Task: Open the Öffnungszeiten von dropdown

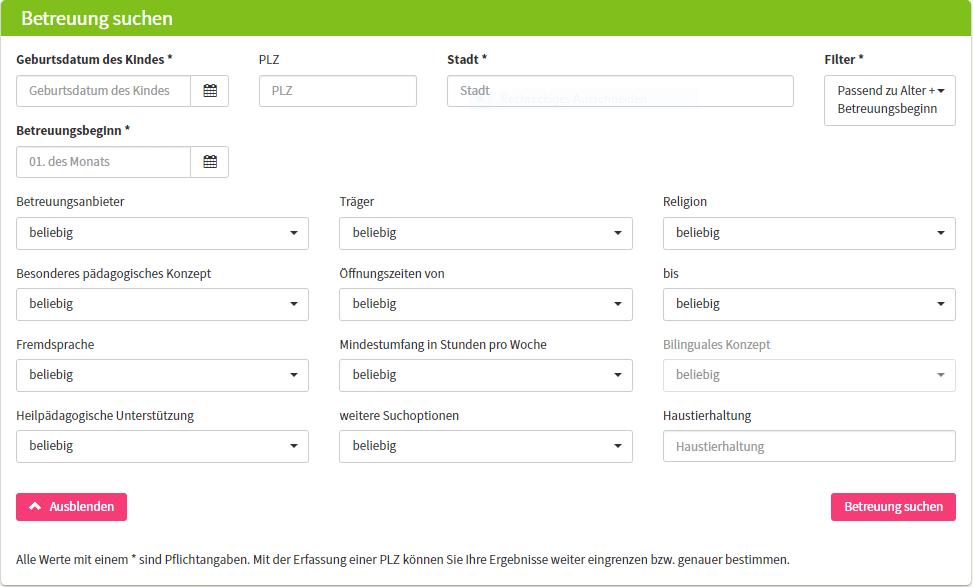Action: pyautogui.click(x=485, y=304)
